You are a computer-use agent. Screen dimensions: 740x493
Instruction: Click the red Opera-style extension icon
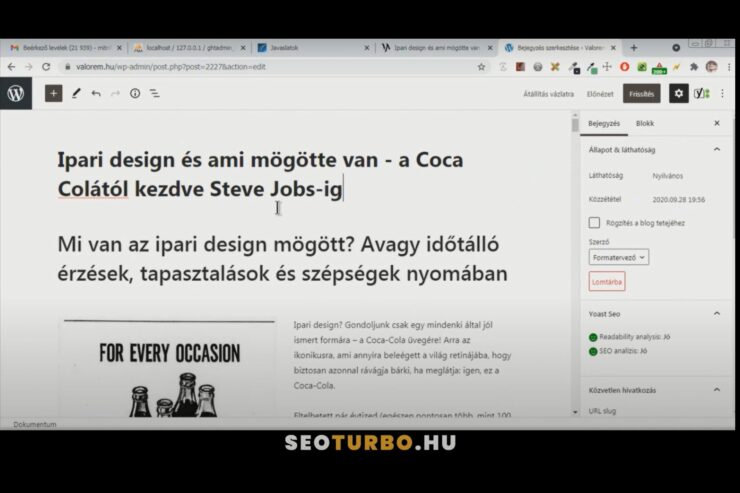pos(624,67)
